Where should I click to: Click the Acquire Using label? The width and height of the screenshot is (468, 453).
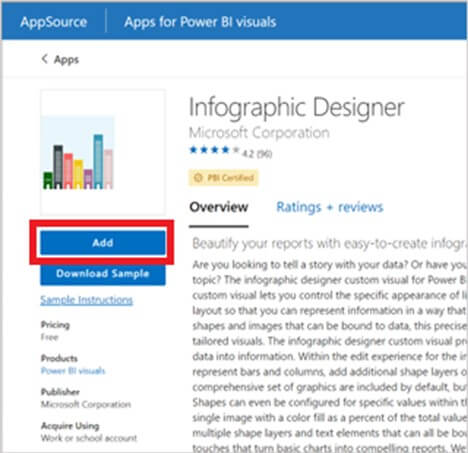tap(70, 426)
